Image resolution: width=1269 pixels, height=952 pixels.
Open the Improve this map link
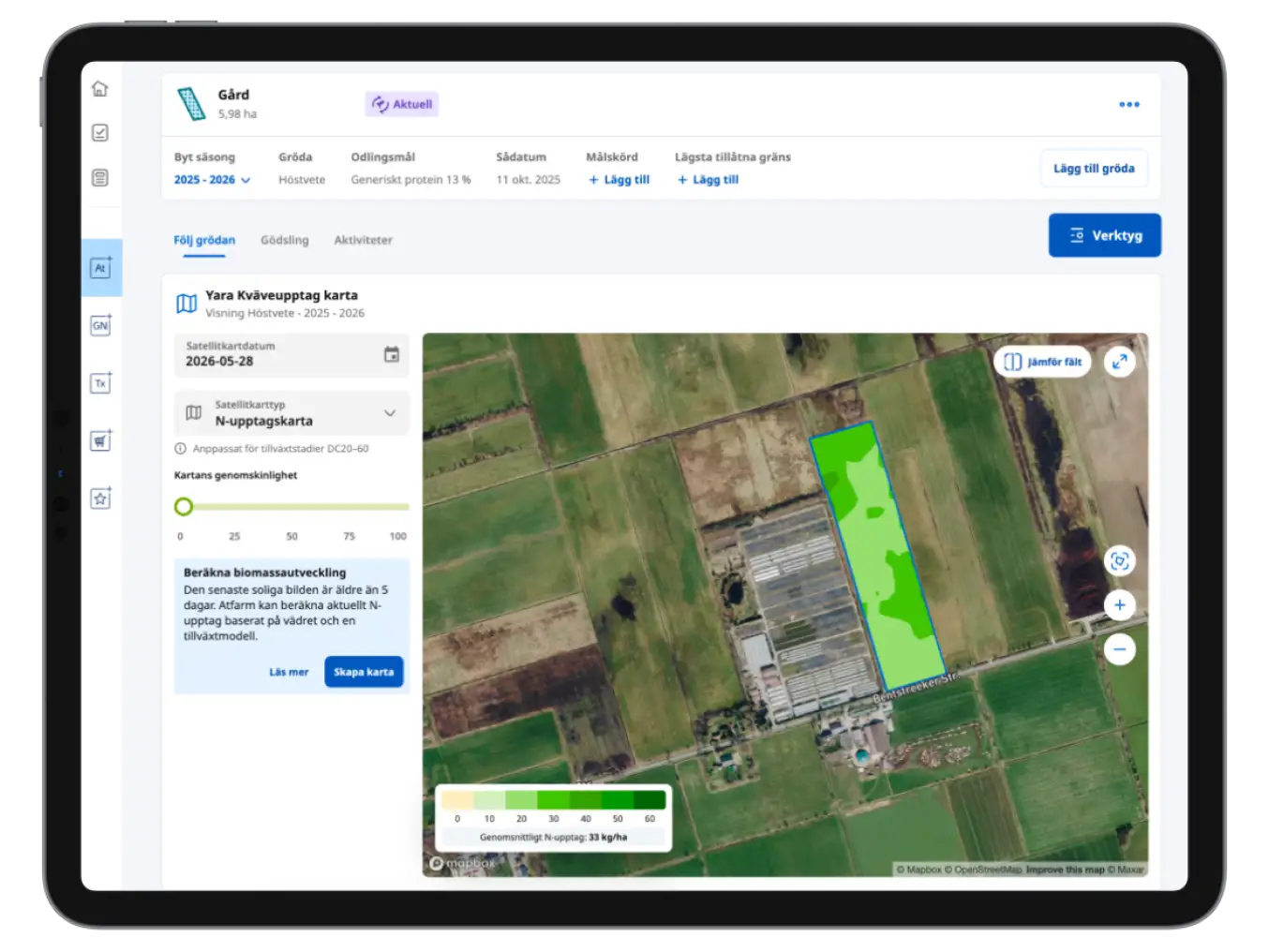coord(1065,870)
